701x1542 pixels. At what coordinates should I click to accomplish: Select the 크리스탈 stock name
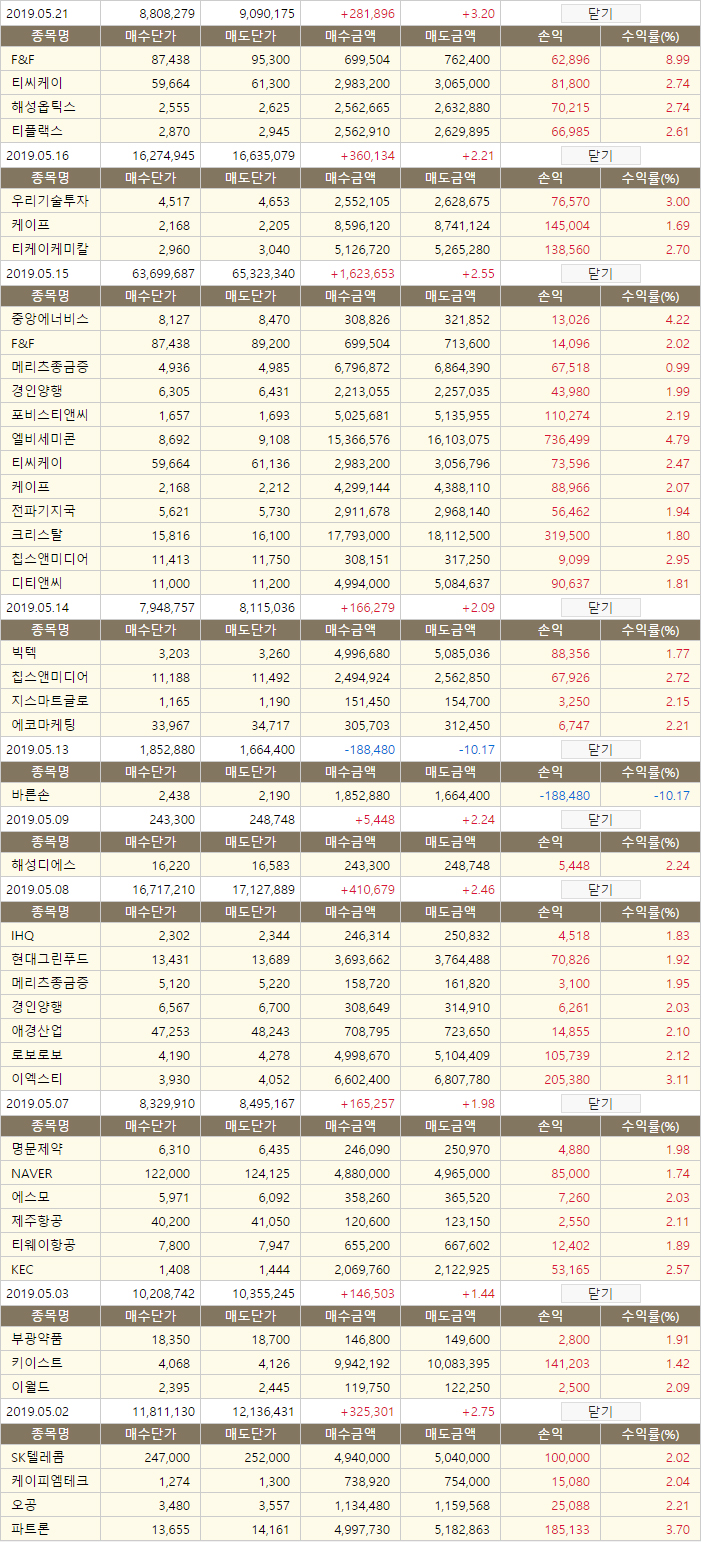37,535
